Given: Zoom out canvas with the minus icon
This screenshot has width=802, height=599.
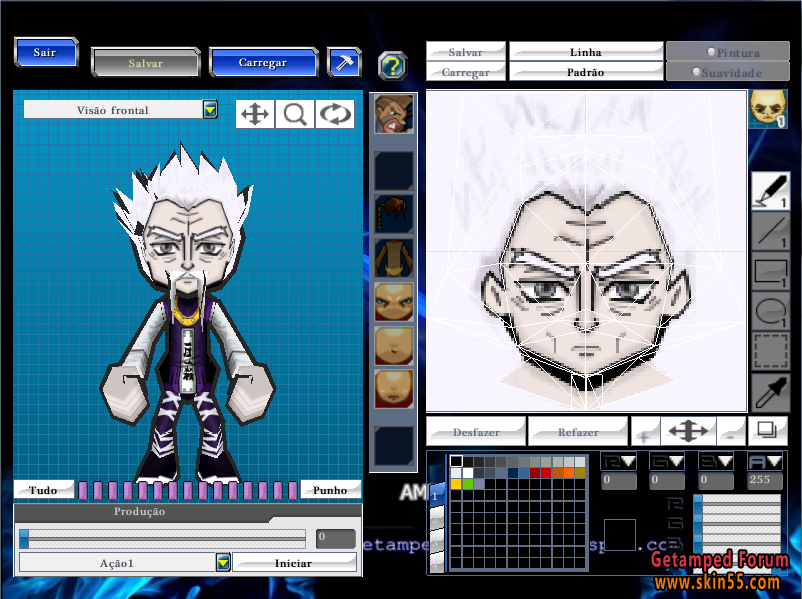Looking at the screenshot, I should click(731, 432).
